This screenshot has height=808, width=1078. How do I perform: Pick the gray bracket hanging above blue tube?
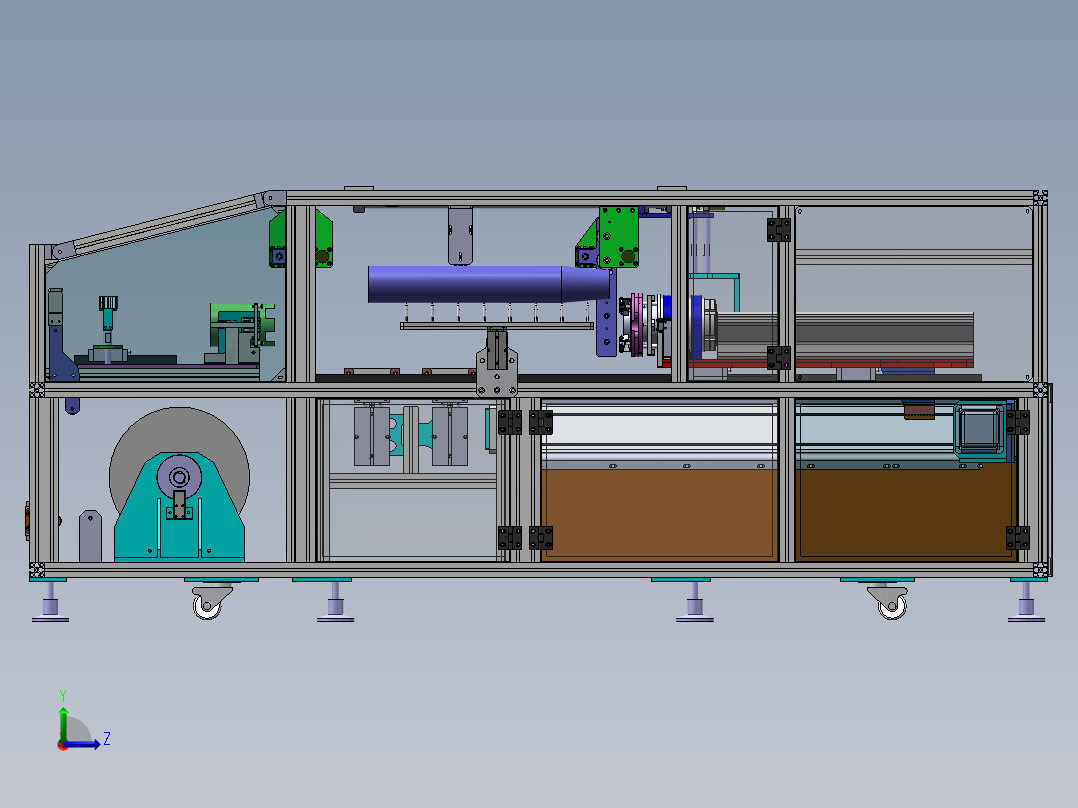pos(461,235)
